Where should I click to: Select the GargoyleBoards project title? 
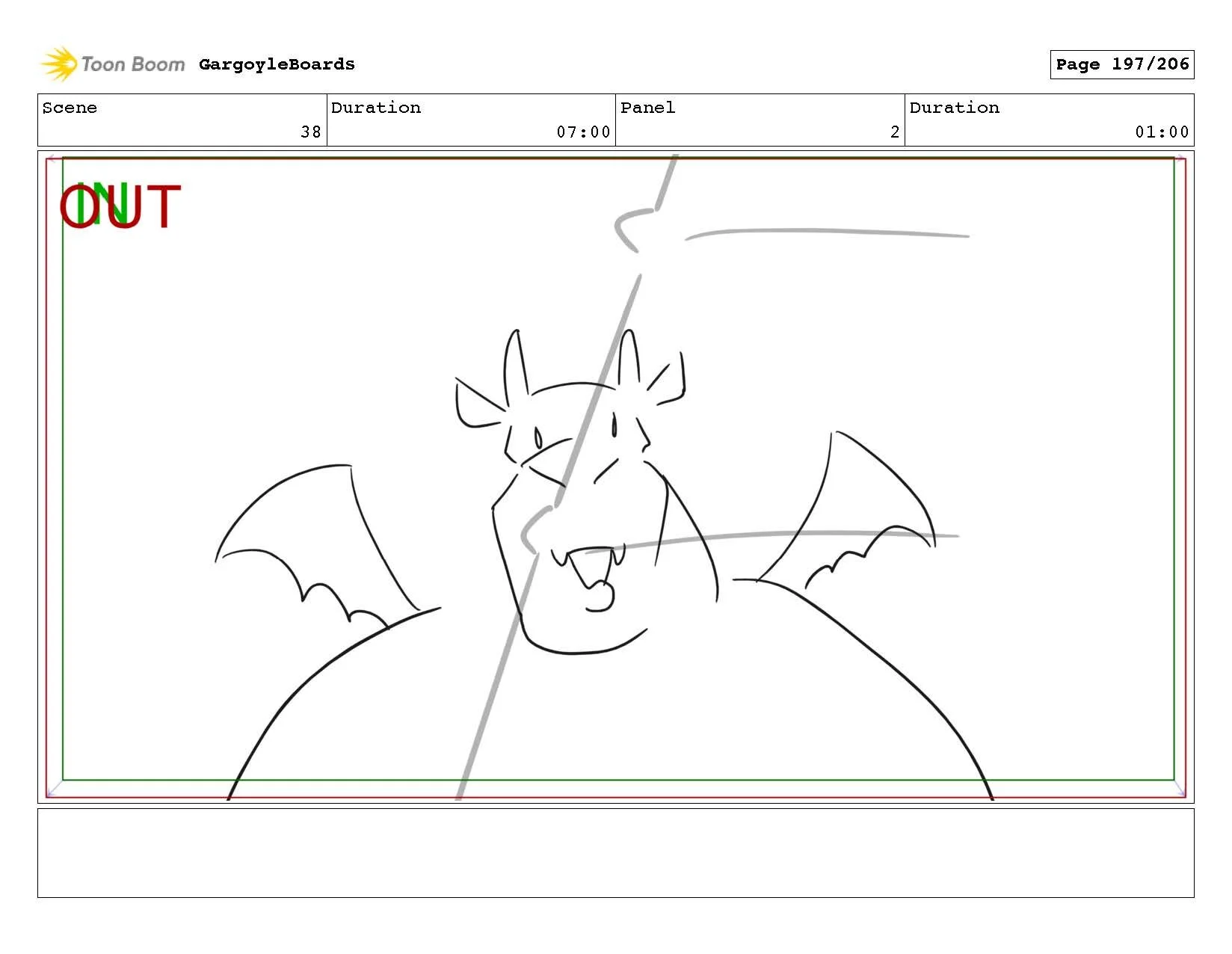[277, 64]
